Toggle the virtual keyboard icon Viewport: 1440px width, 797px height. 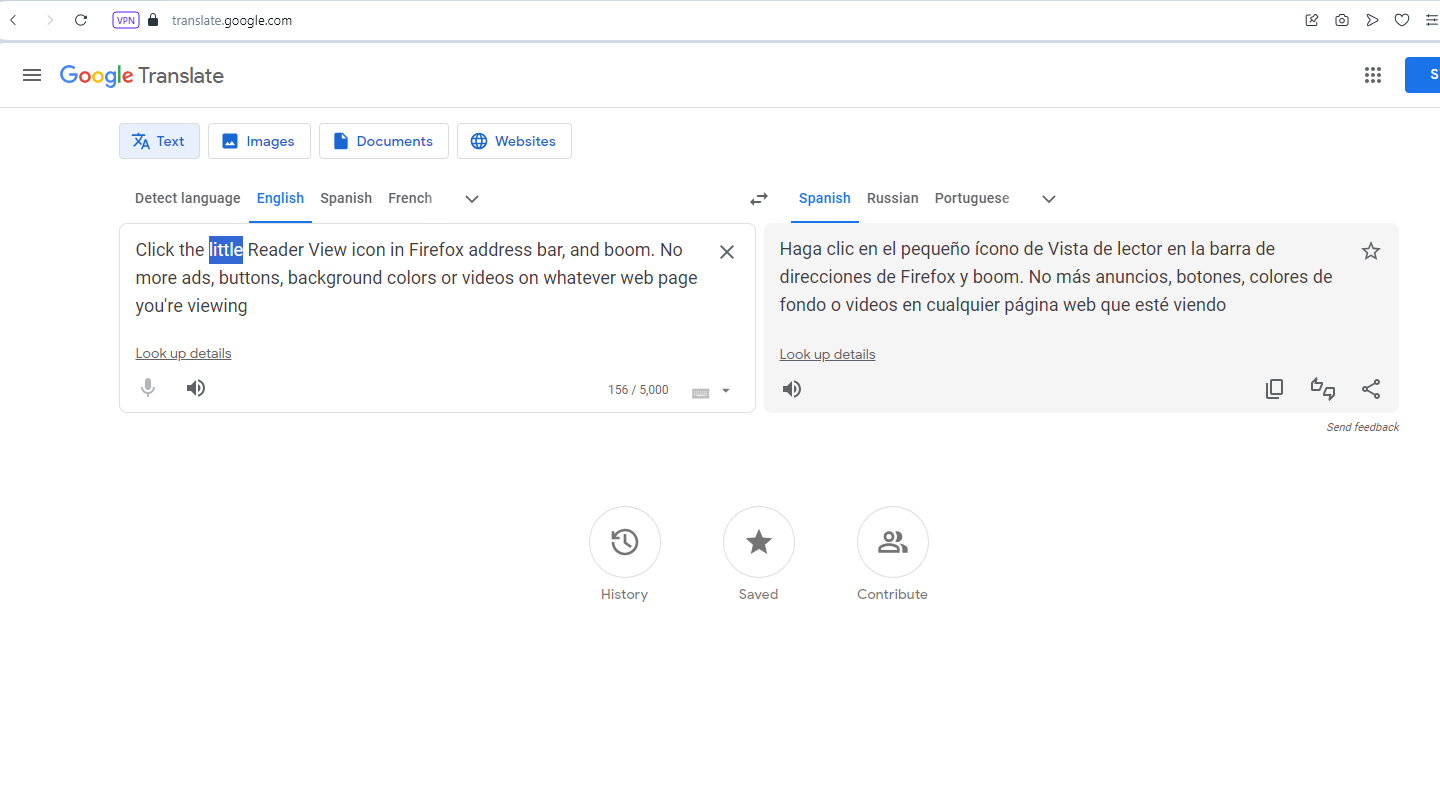click(x=701, y=392)
